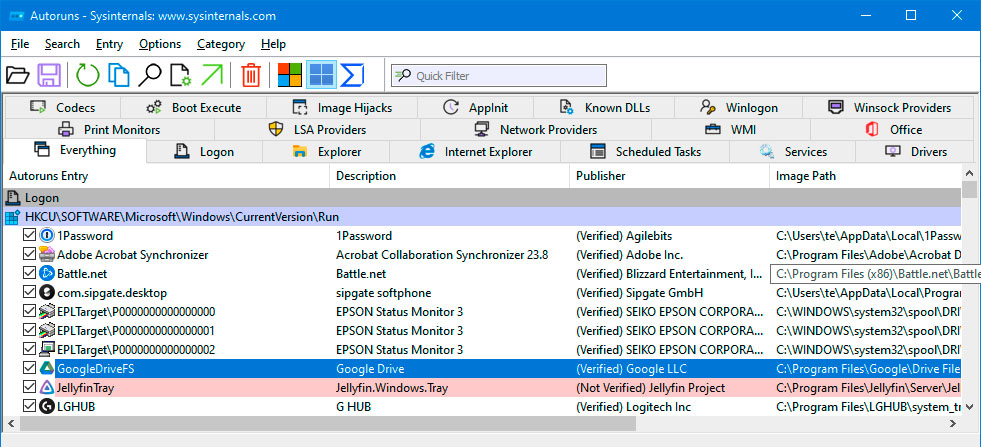This screenshot has width=981, height=447.
Task: Delete selected entry with trash icon
Action: pos(251,75)
